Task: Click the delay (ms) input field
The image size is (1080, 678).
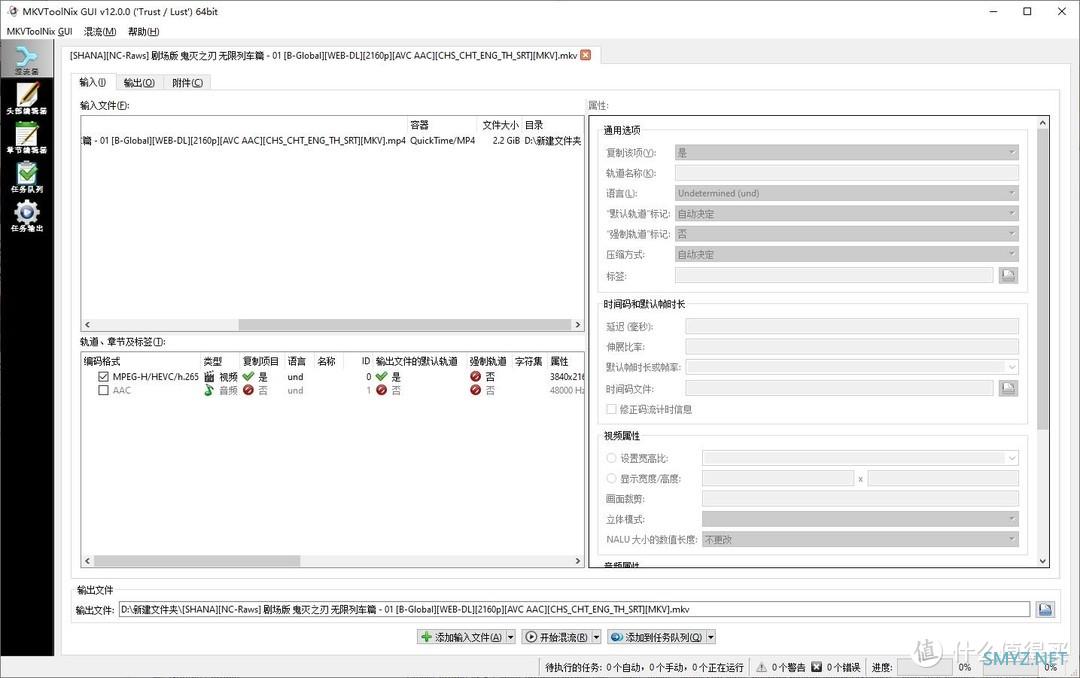Action: point(852,327)
